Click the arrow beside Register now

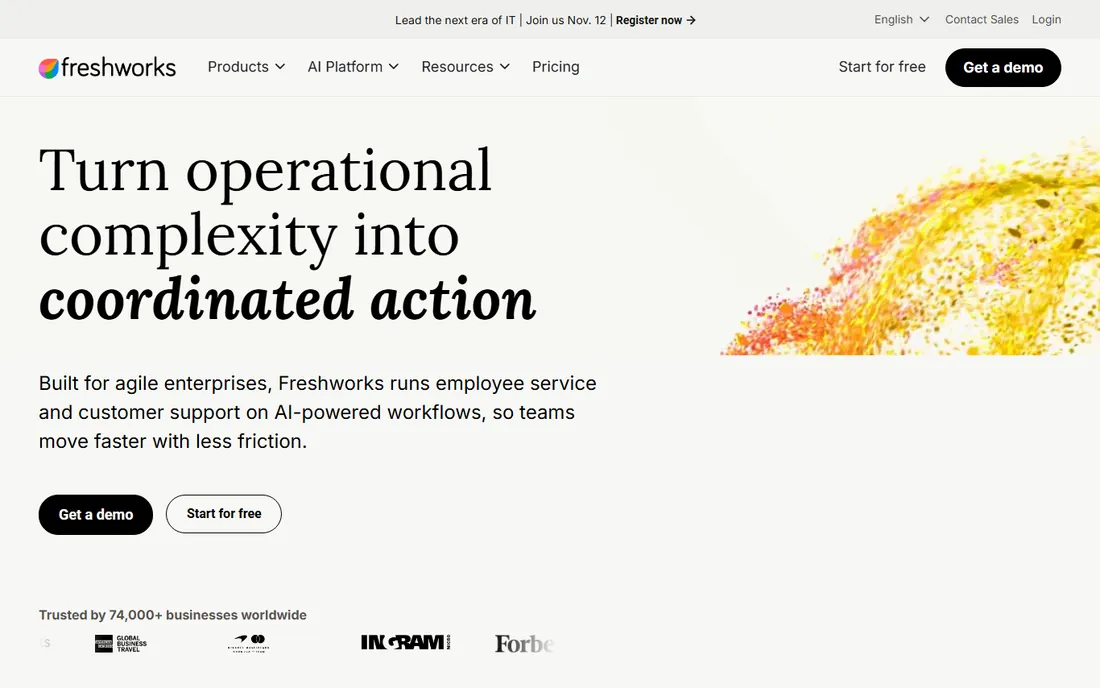[x=691, y=20]
